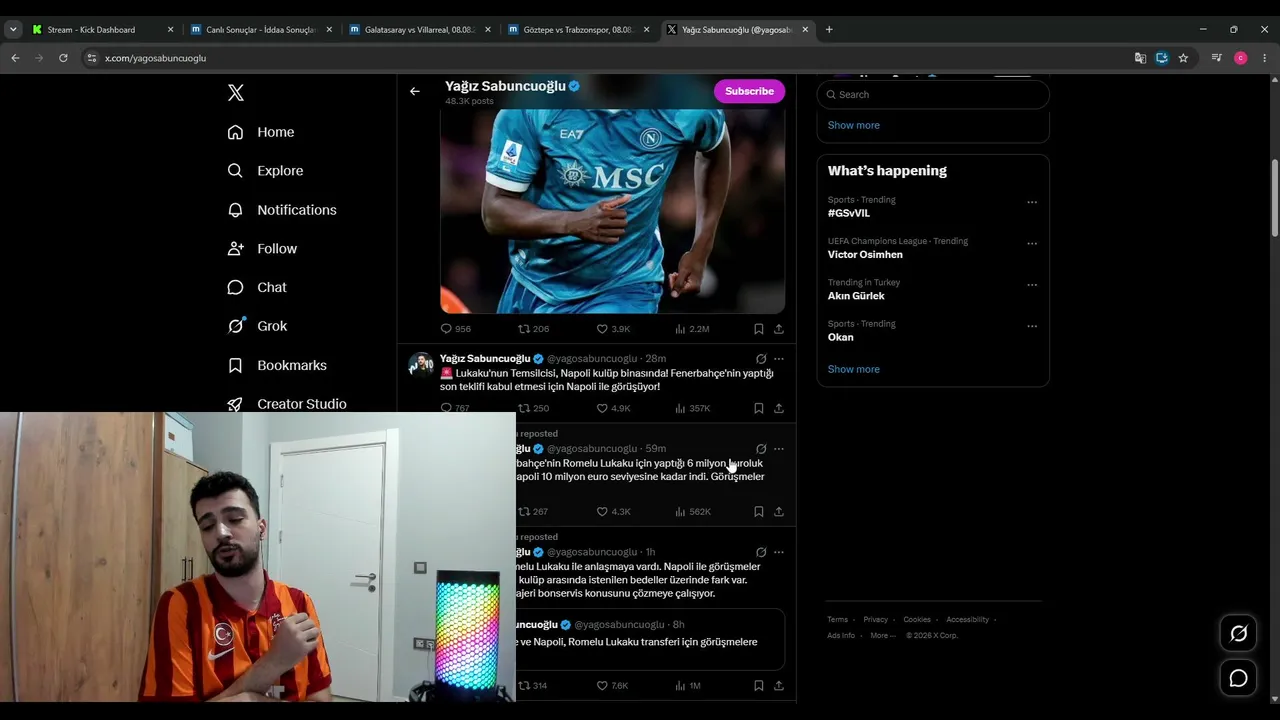Open the Napoli player photo in the post

pyautogui.click(x=612, y=211)
